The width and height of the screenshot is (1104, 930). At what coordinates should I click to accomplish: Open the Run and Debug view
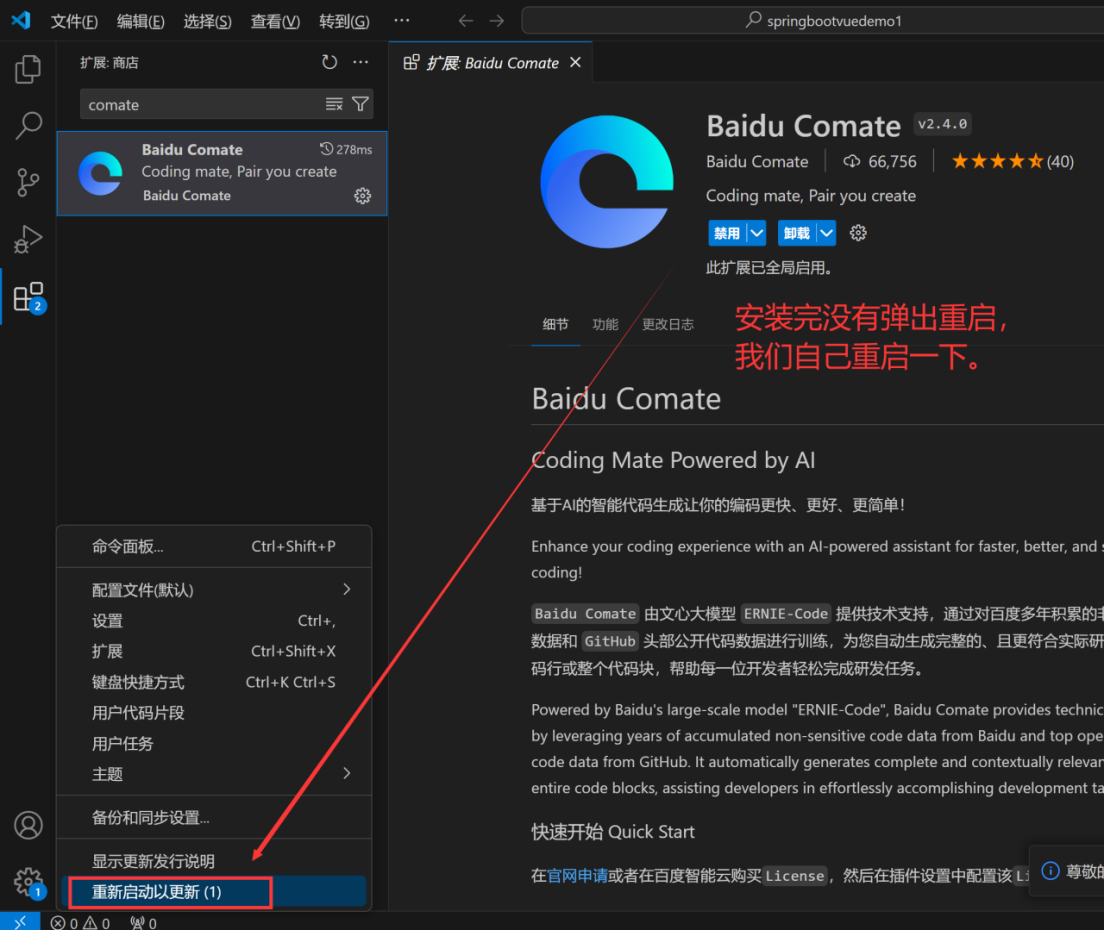28,239
